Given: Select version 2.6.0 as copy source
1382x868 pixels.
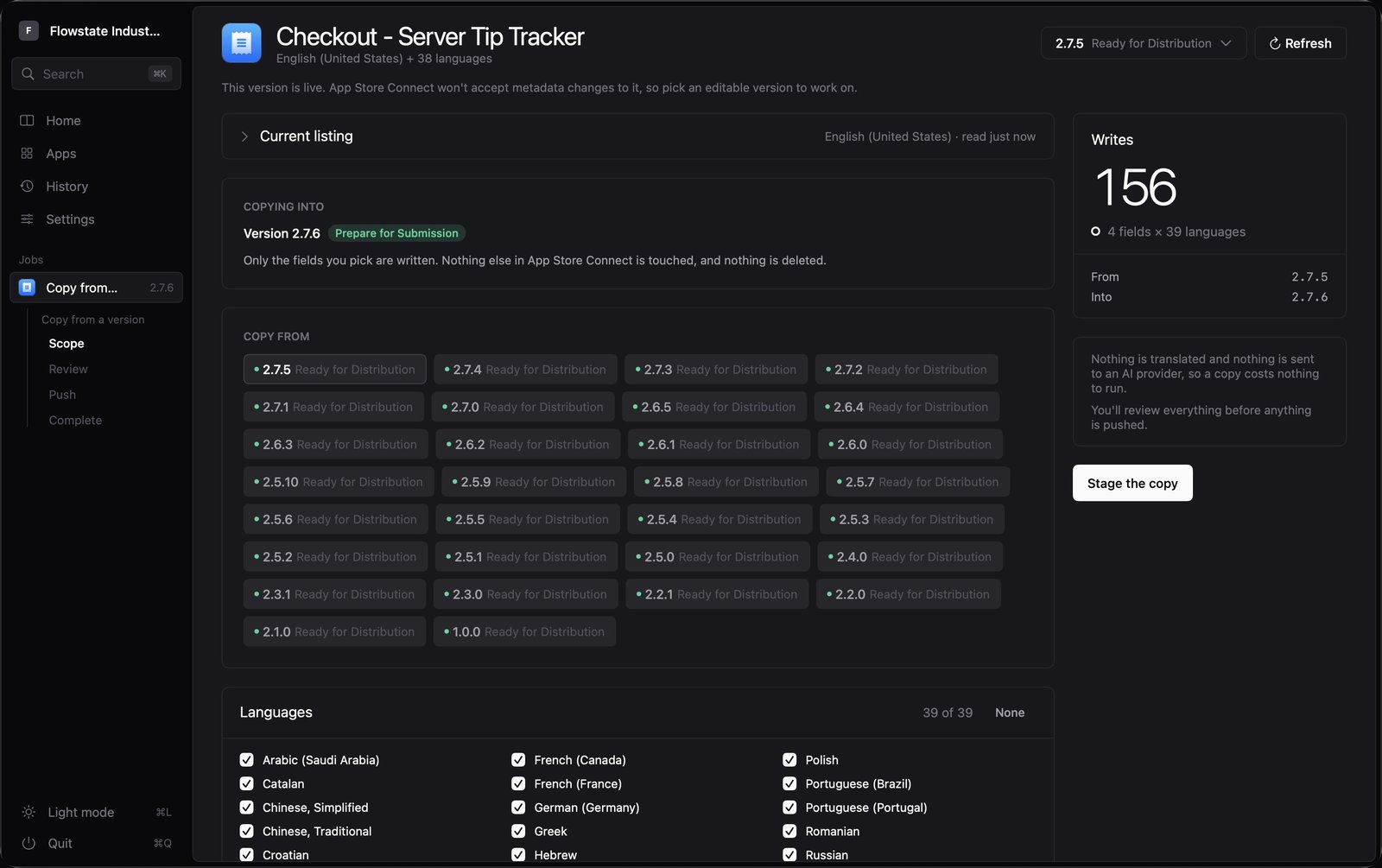Looking at the screenshot, I should (910, 444).
